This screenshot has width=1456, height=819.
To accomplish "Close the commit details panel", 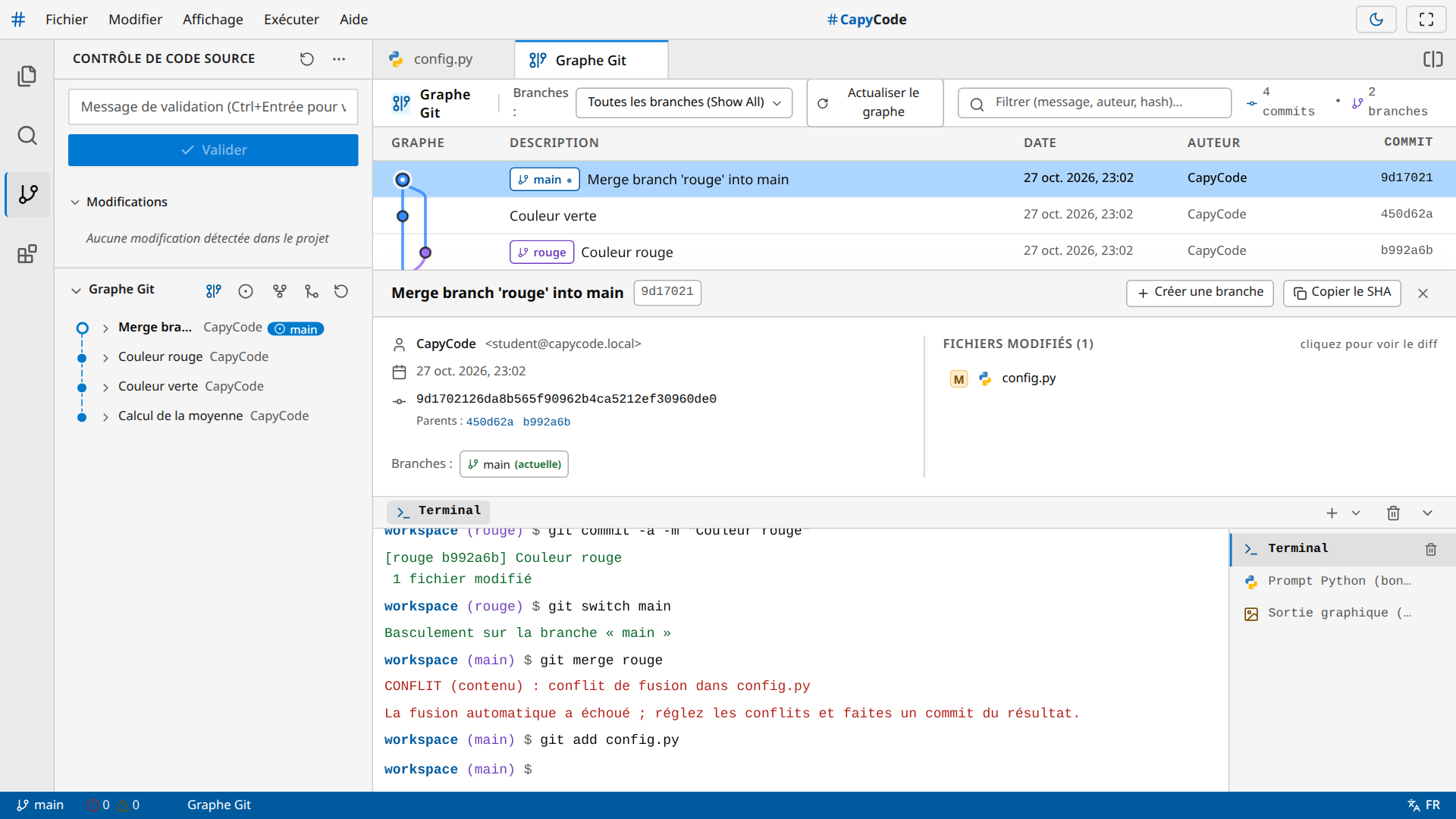I will [1423, 293].
